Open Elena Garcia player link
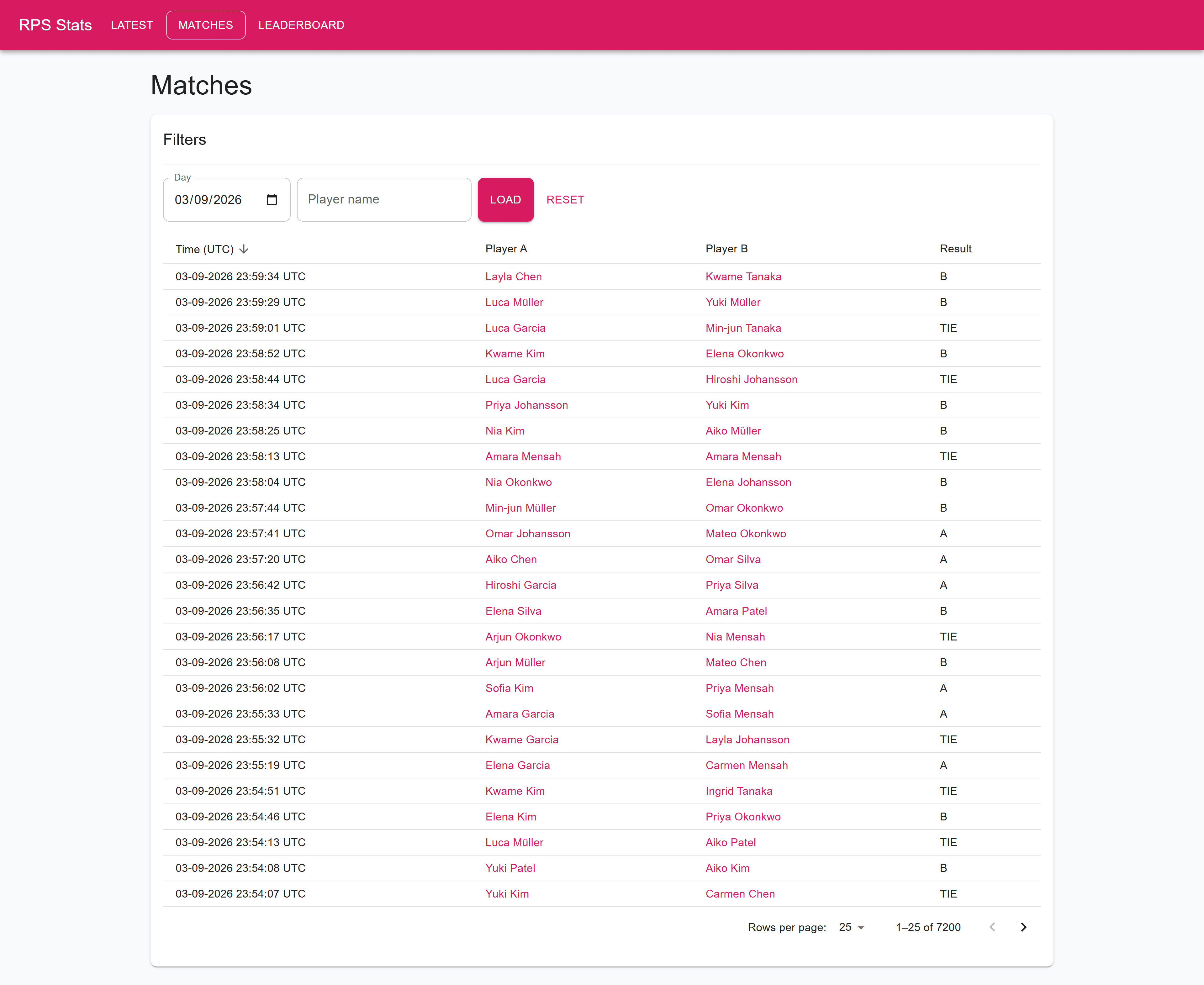The height and width of the screenshot is (985, 1204). 517,766
